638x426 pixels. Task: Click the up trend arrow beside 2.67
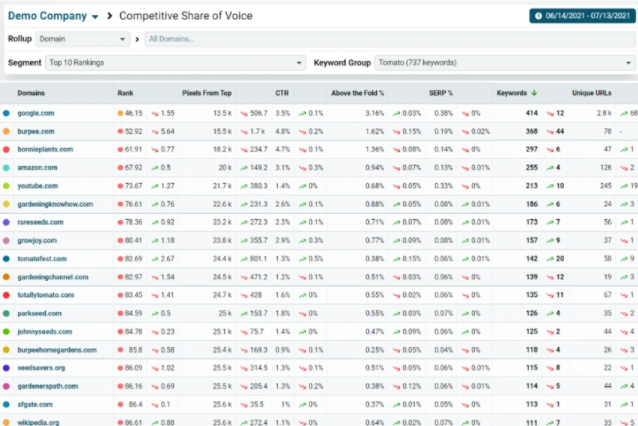pos(155,259)
